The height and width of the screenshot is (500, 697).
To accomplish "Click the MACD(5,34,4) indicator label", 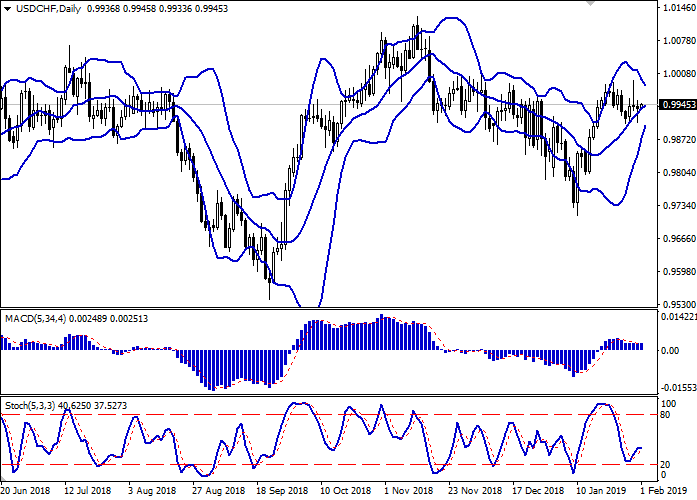I will tap(35, 319).
